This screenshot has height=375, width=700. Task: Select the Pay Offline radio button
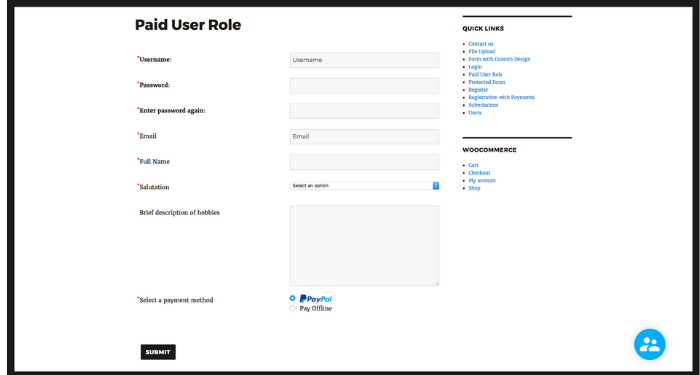pyautogui.click(x=292, y=308)
